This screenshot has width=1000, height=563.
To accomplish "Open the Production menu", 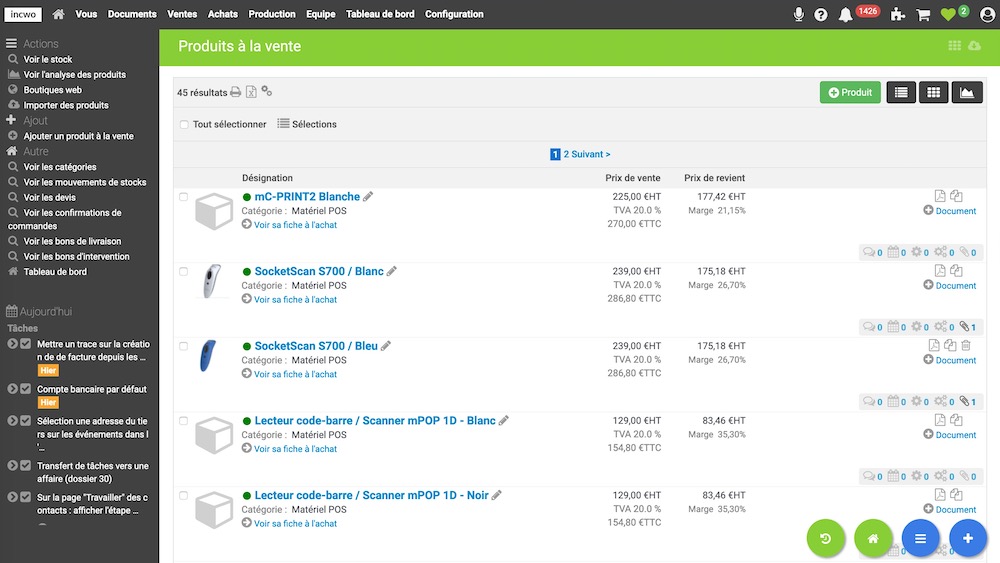I will tap(272, 14).
